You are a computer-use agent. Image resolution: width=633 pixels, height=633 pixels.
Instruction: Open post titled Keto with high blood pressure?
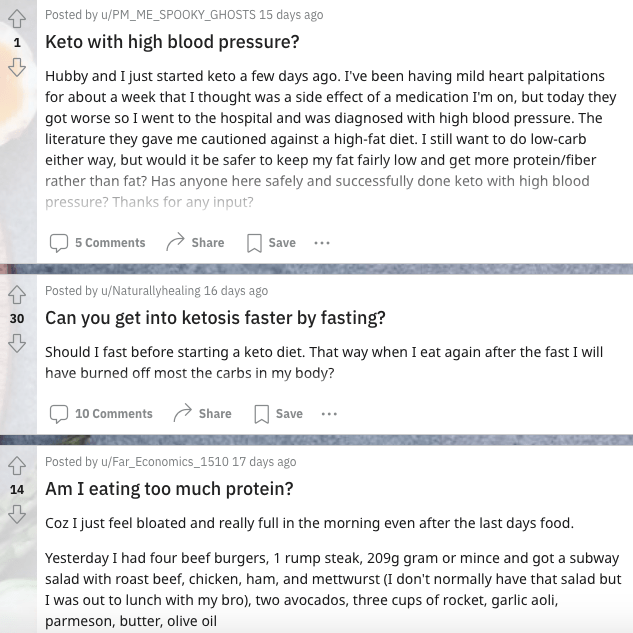172,43
